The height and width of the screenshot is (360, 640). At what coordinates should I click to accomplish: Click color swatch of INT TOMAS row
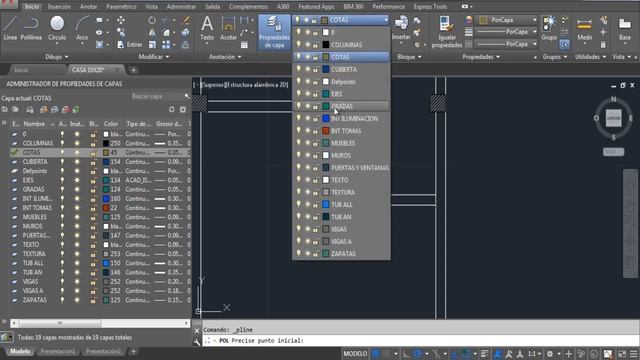(x=106, y=208)
